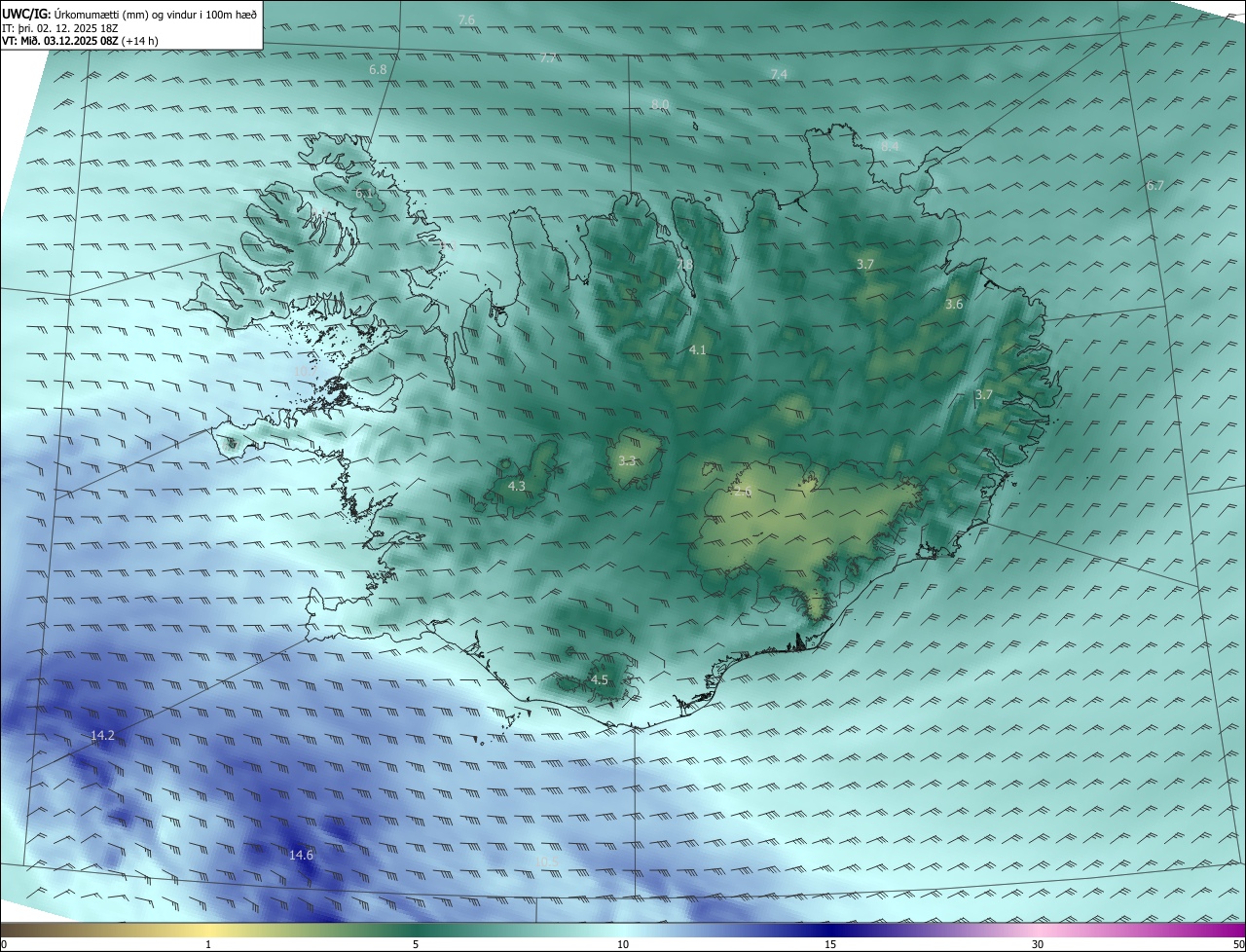Image resolution: width=1246 pixels, height=952 pixels.
Task: Click the 14.6 precipitation value label
Action: pyautogui.click(x=302, y=855)
